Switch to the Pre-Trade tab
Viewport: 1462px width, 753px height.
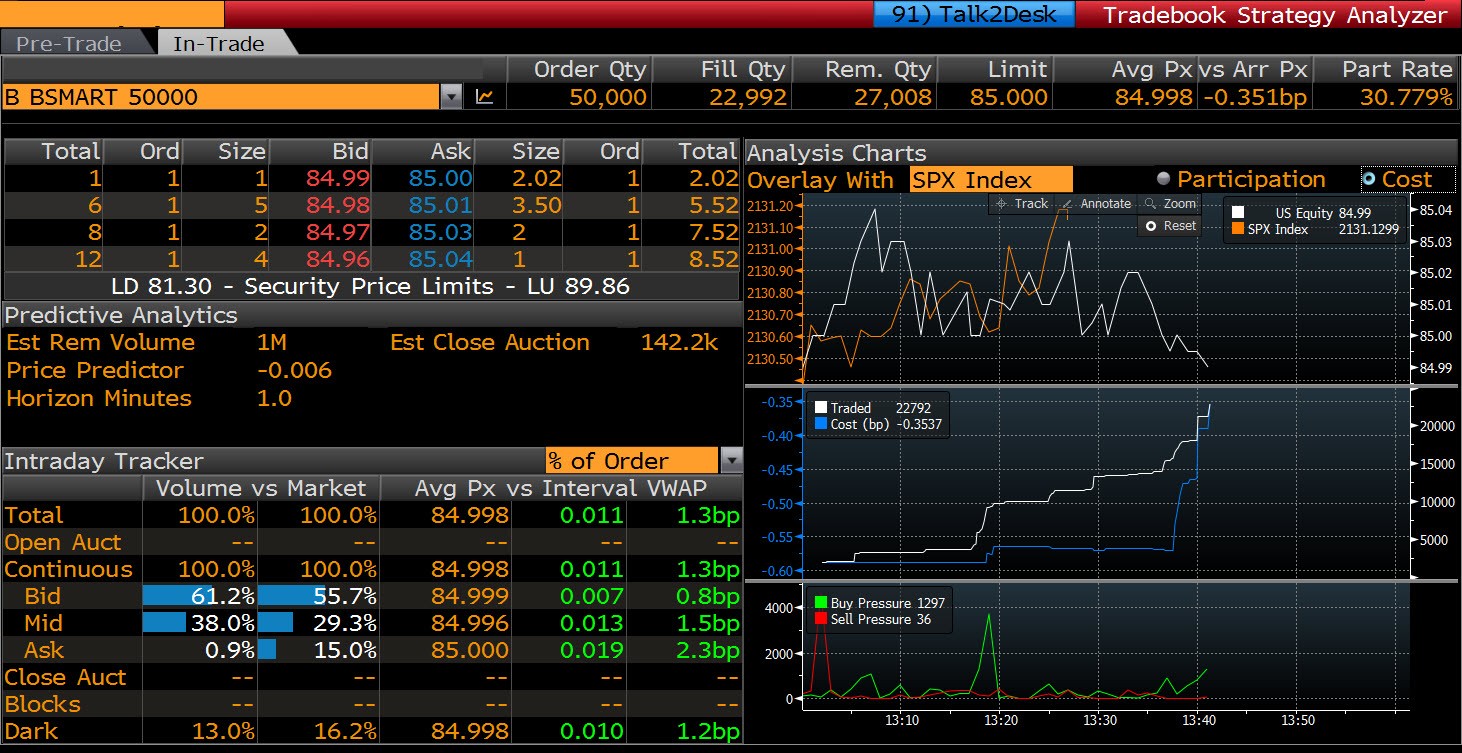point(69,44)
